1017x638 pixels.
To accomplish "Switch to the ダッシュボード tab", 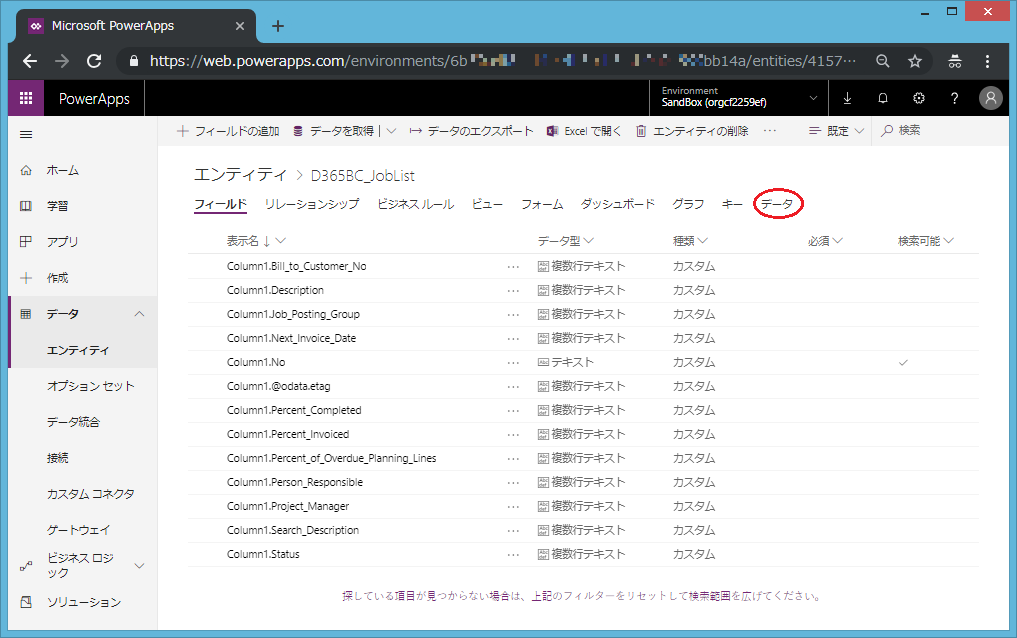I will point(617,204).
